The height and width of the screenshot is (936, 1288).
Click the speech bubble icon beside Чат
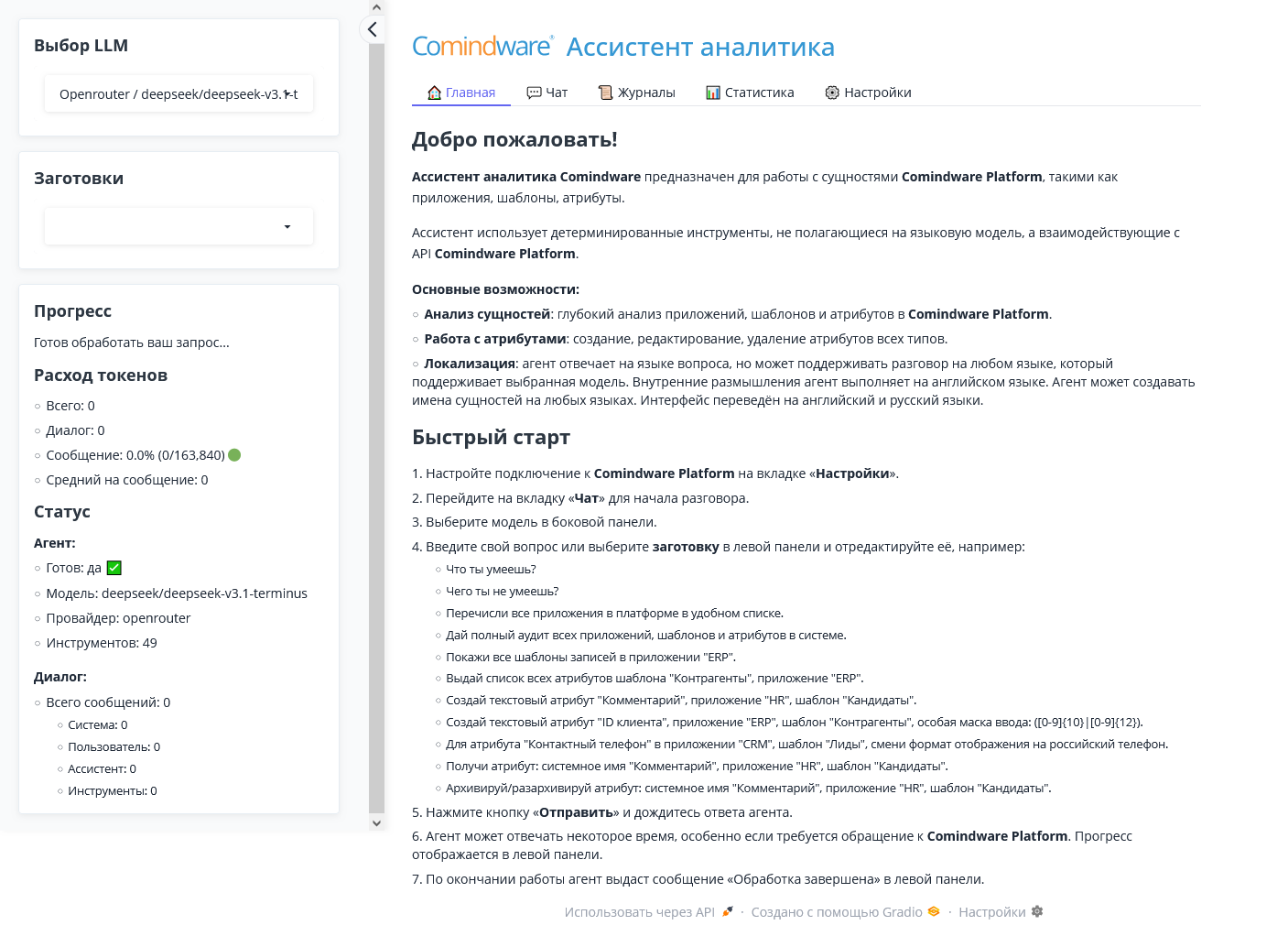click(x=534, y=92)
